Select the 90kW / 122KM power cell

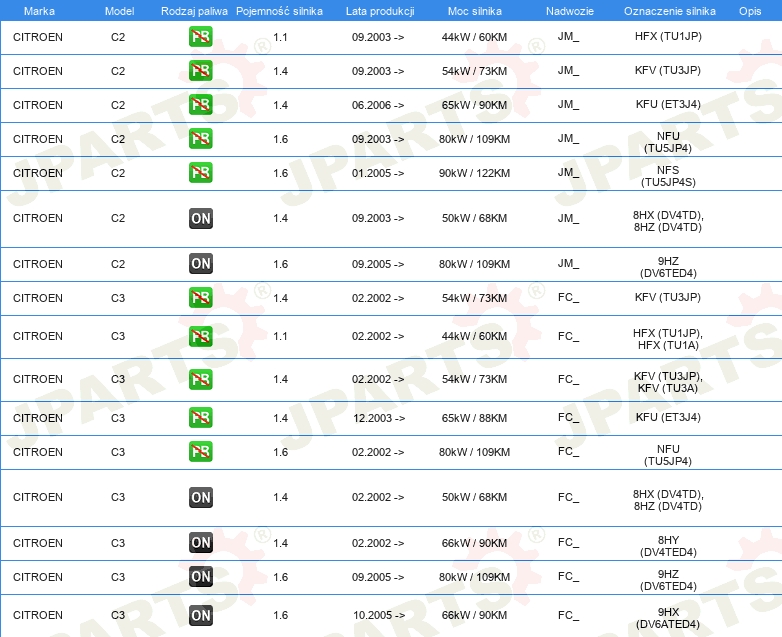474,173
